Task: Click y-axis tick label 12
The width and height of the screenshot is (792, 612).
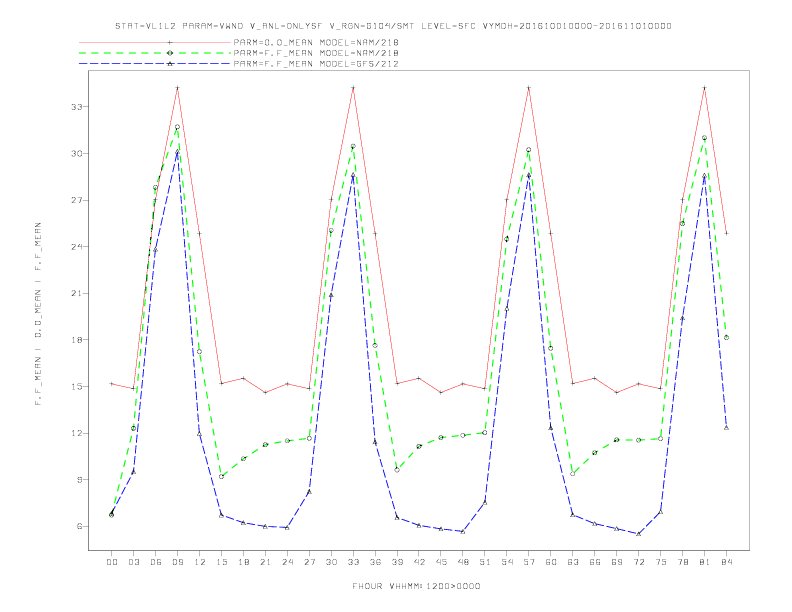Action: [76, 433]
